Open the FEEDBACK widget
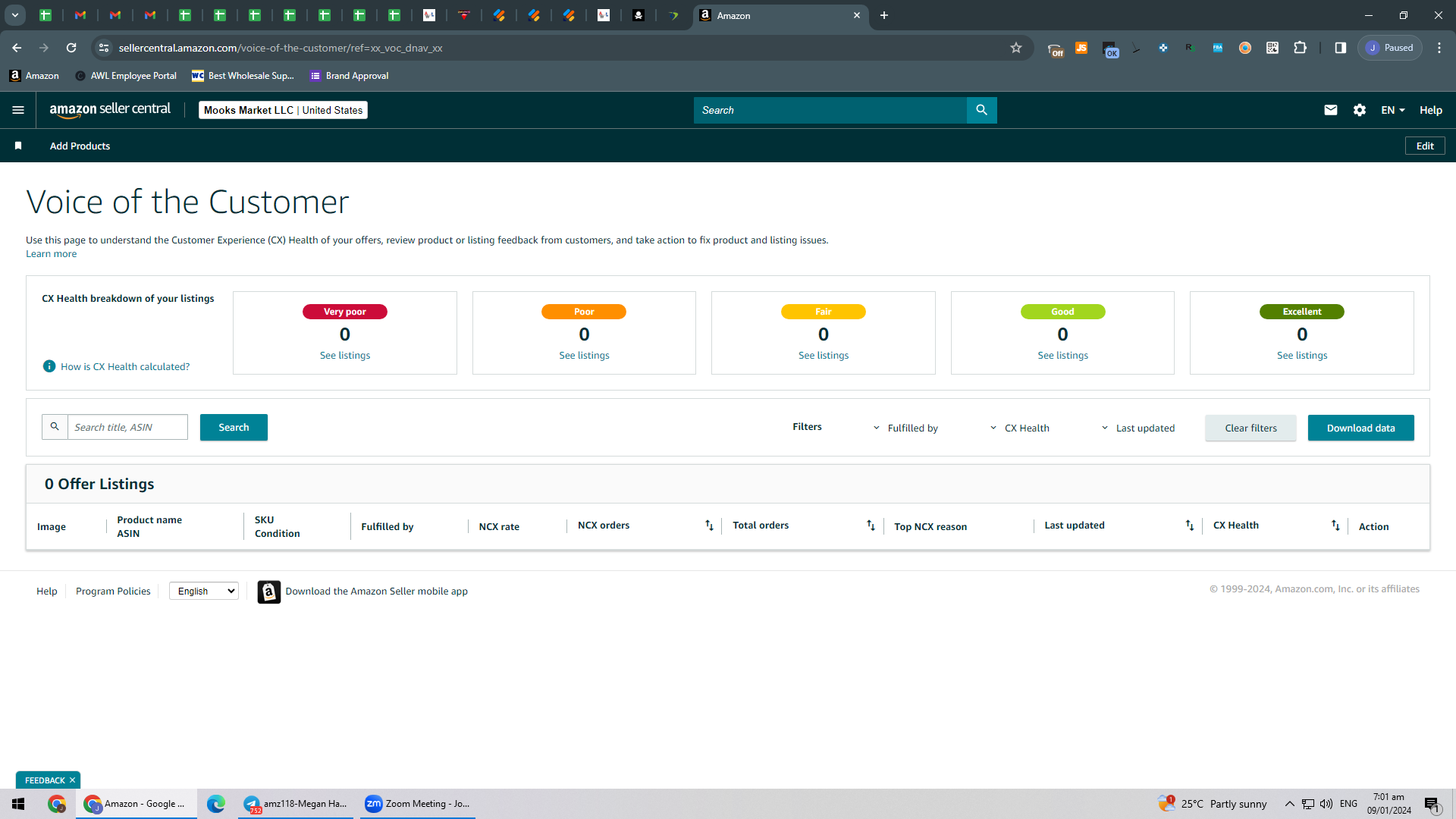 (45, 780)
